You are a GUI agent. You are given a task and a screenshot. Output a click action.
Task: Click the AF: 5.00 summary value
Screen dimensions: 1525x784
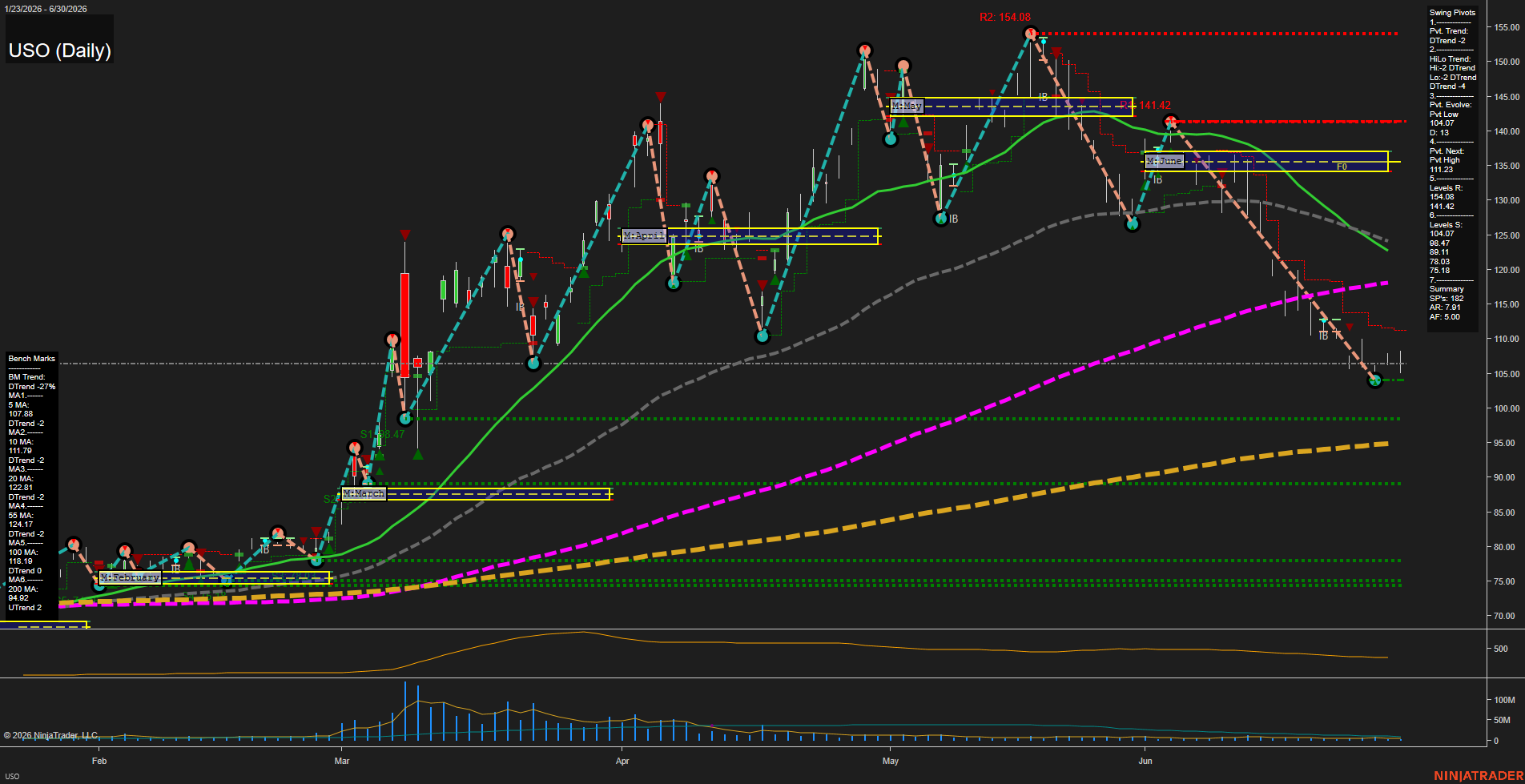pyautogui.click(x=1445, y=317)
